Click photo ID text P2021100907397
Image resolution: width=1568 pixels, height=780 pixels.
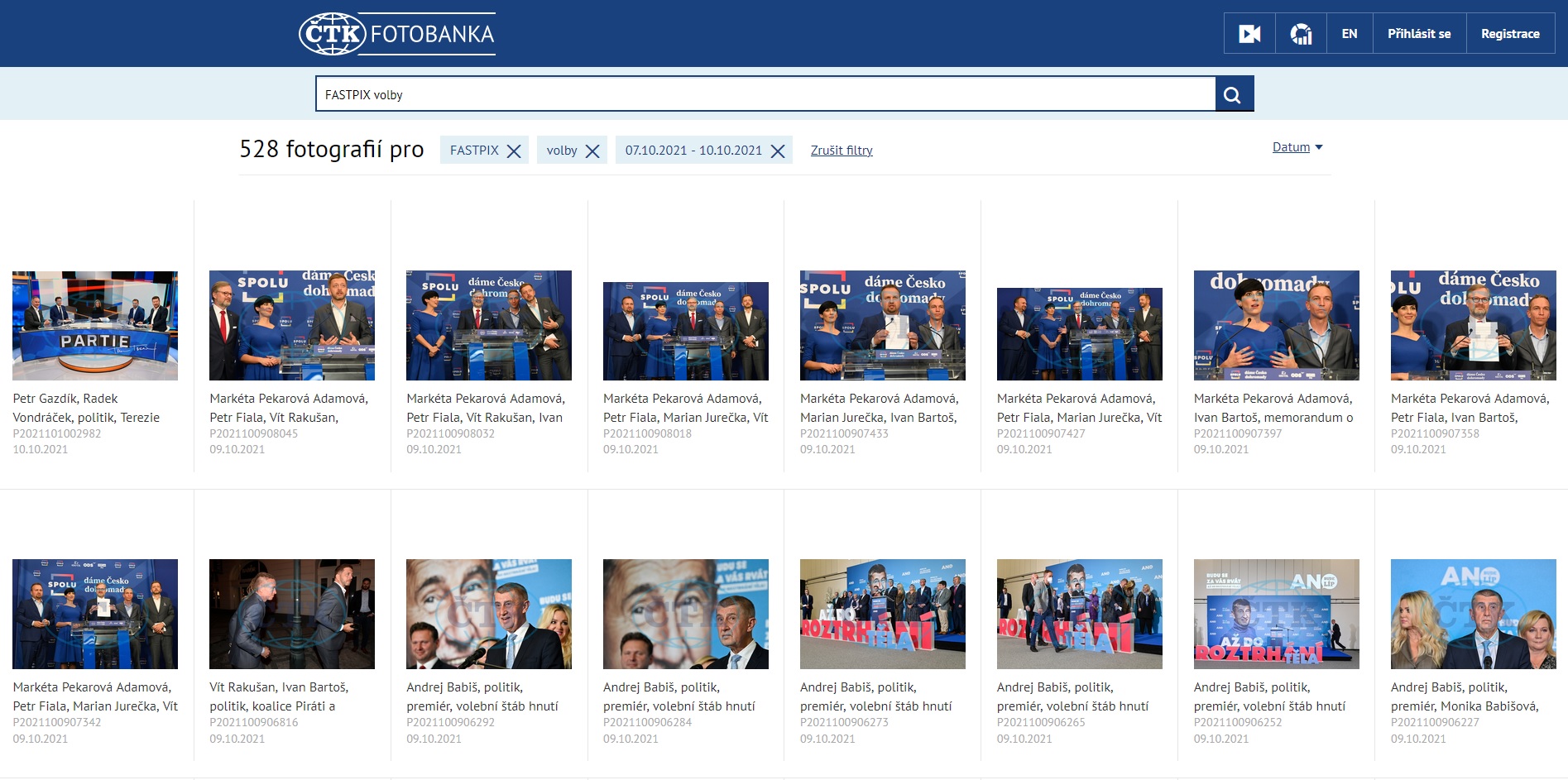pyautogui.click(x=1238, y=433)
